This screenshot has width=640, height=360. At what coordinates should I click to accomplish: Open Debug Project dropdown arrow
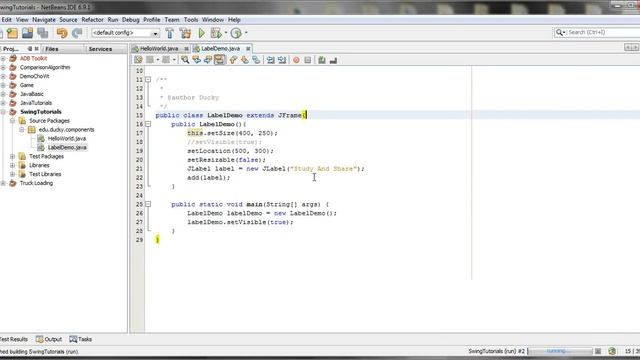pyautogui.click(x=226, y=33)
